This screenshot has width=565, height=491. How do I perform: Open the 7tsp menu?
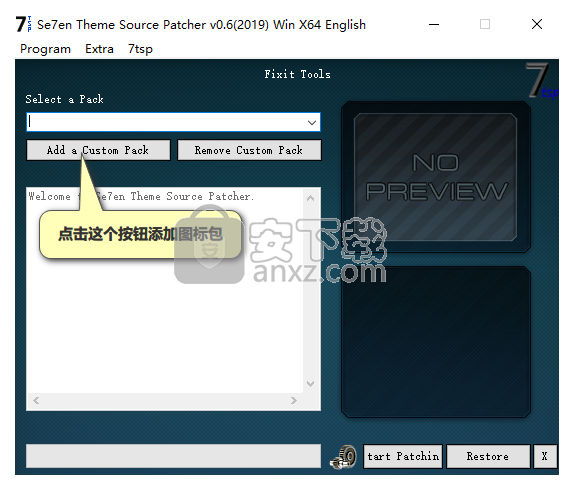(140, 49)
